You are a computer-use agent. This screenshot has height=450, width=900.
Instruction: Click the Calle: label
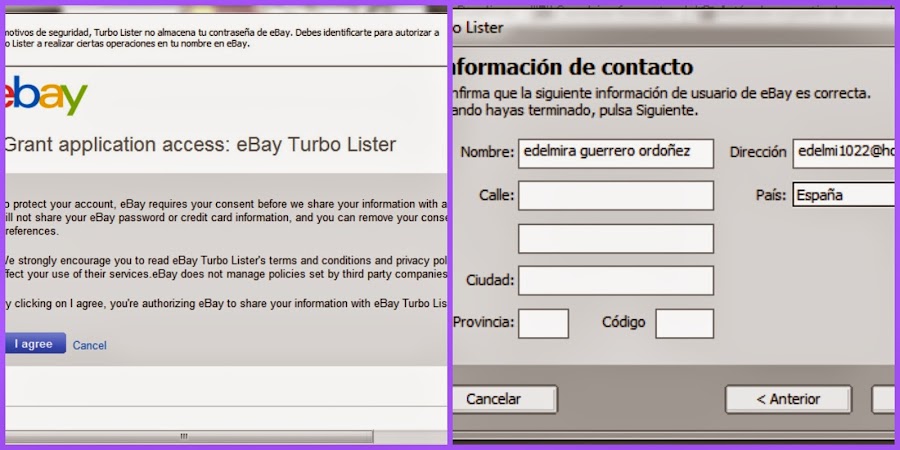coord(496,195)
